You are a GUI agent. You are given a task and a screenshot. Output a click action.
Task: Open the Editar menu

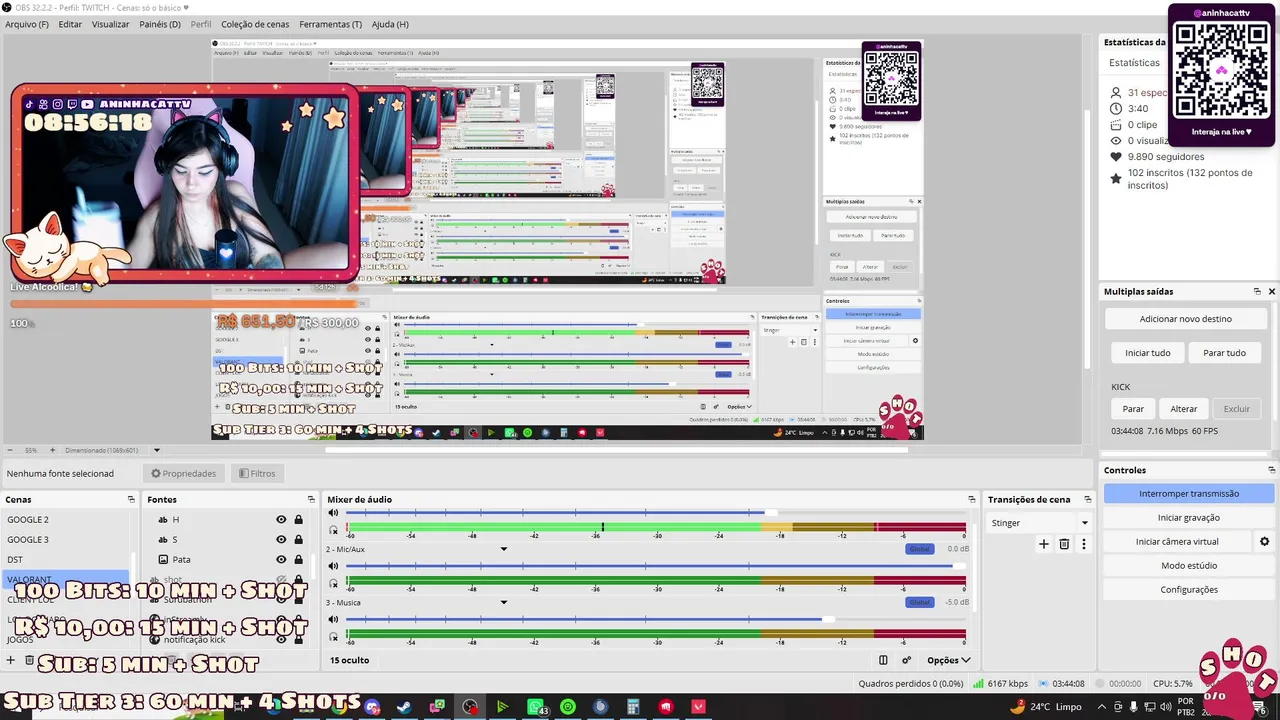click(x=70, y=24)
